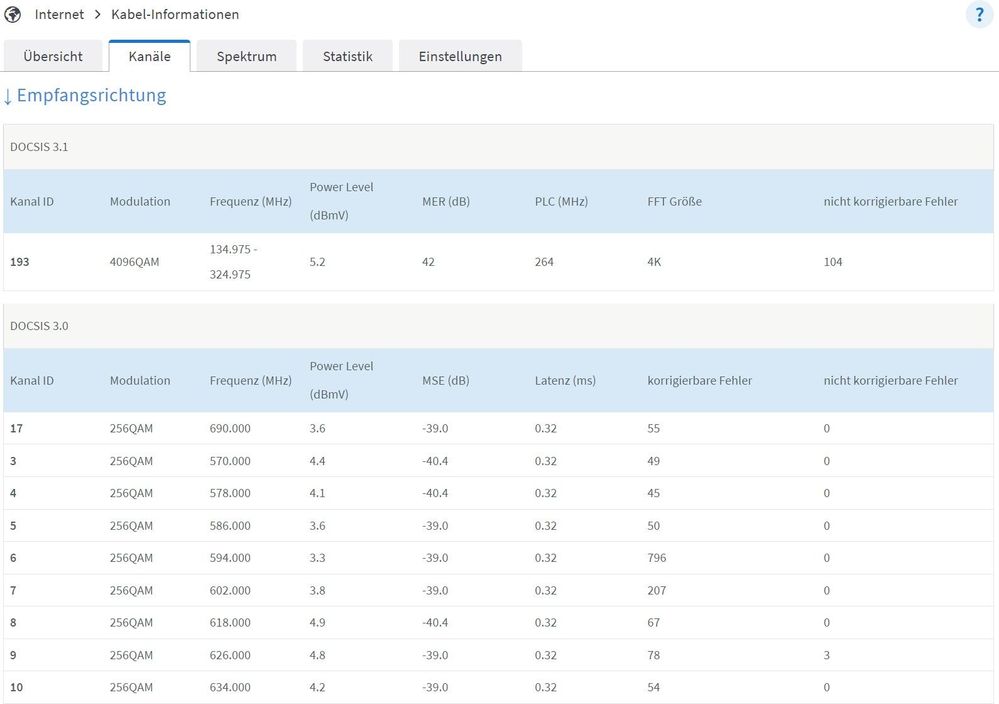This screenshot has height=704, width=999.
Task: Click frequency 626.000 of channel 9
Action: 230,655
